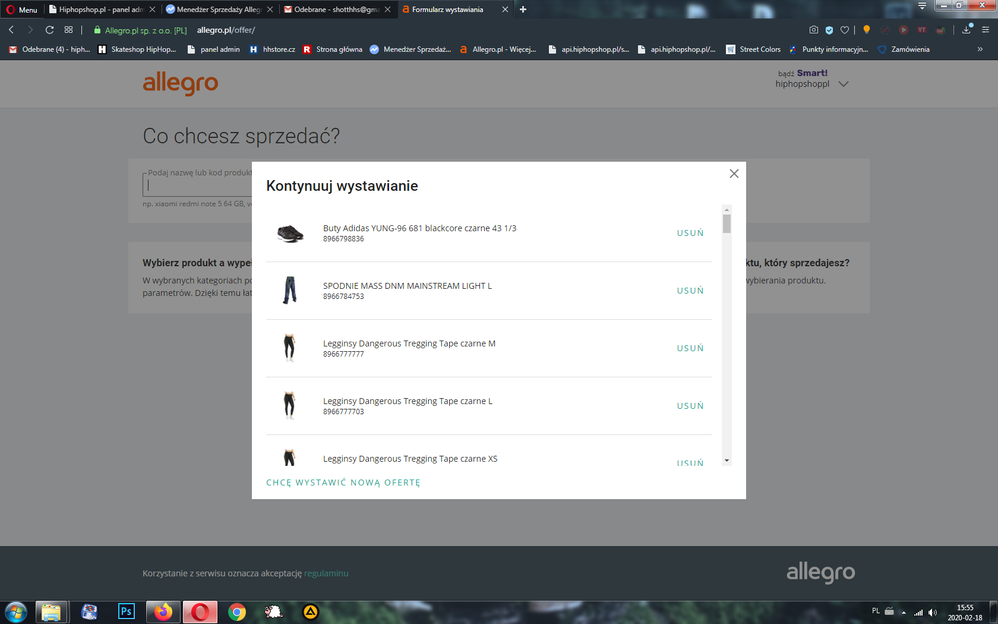Open Legginsy Dangerous Tregging Tape czarne M
The image size is (998, 624).
[x=409, y=343]
